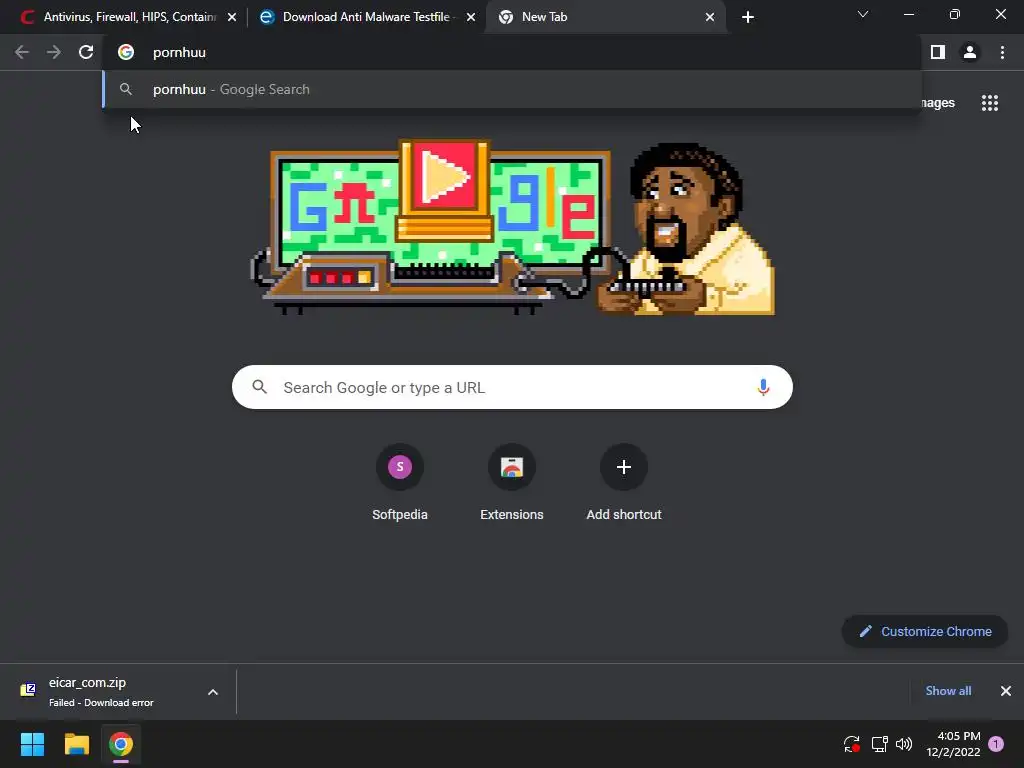
Task: Reload the page with the refresh icon
Action: 86,52
